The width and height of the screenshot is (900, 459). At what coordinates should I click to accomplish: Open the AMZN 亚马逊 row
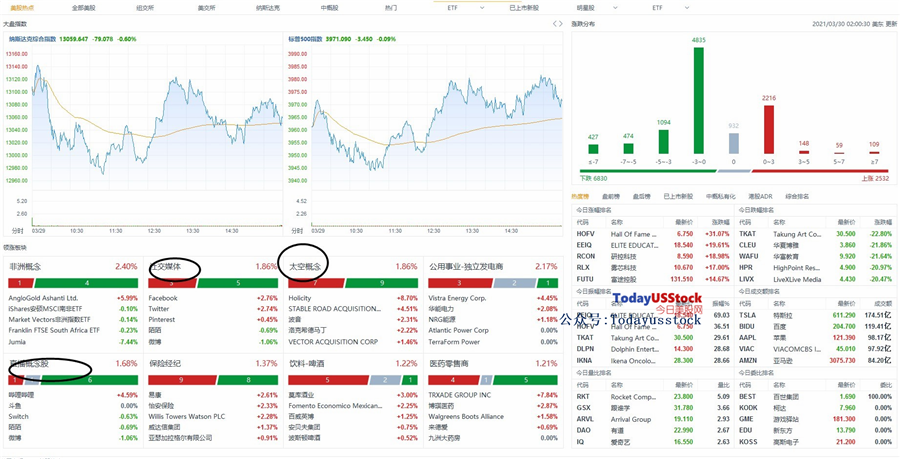pyautogui.click(x=816, y=360)
